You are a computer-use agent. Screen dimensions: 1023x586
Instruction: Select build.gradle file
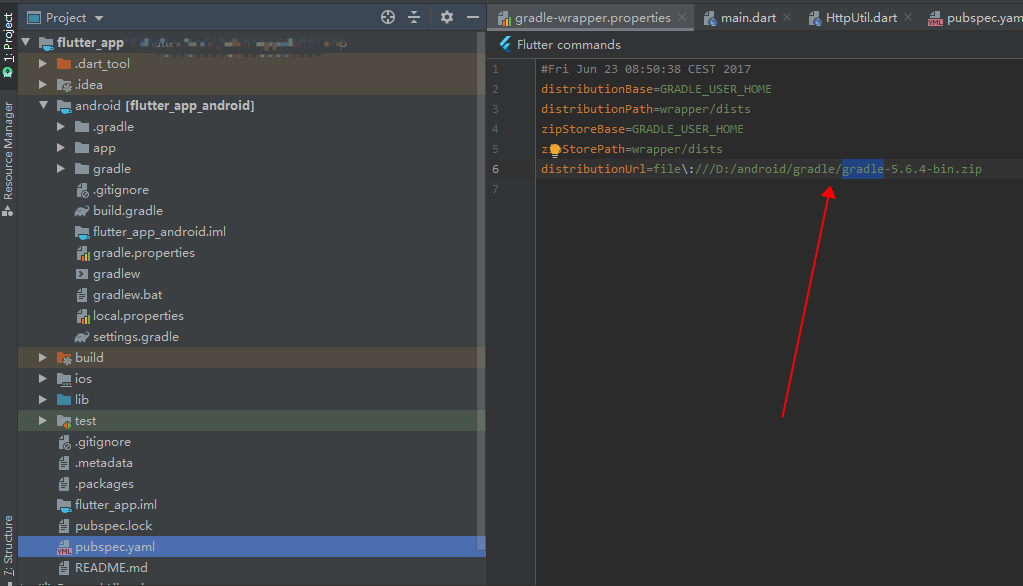coord(128,211)
